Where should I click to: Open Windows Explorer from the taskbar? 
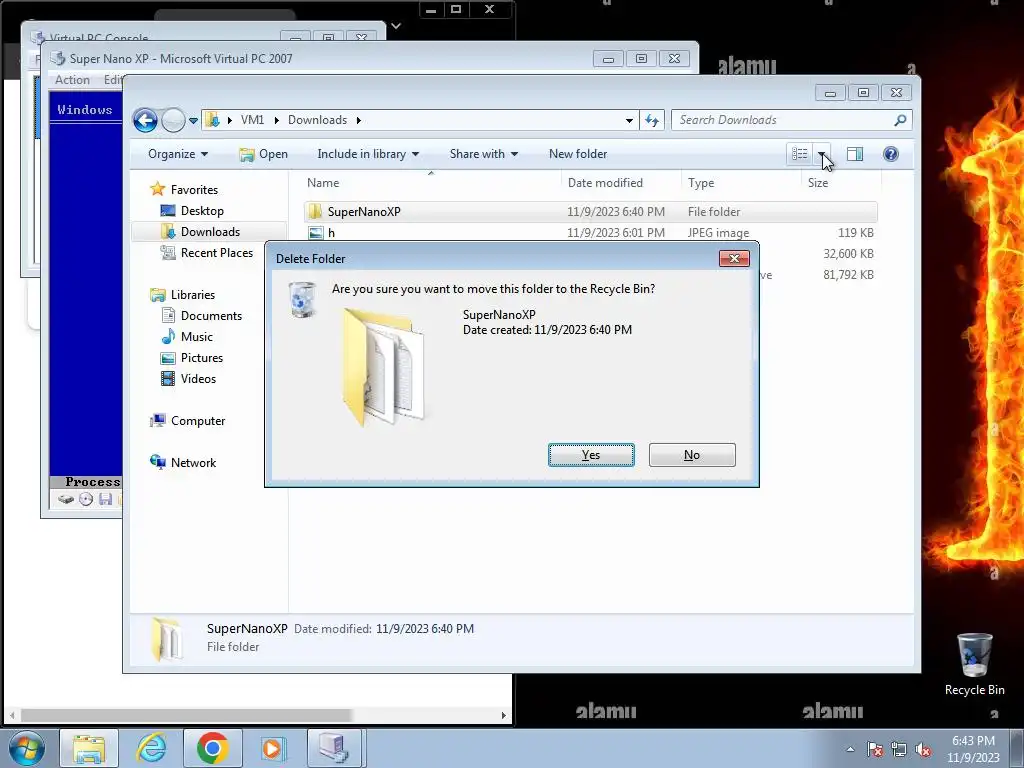pos(89,748)
